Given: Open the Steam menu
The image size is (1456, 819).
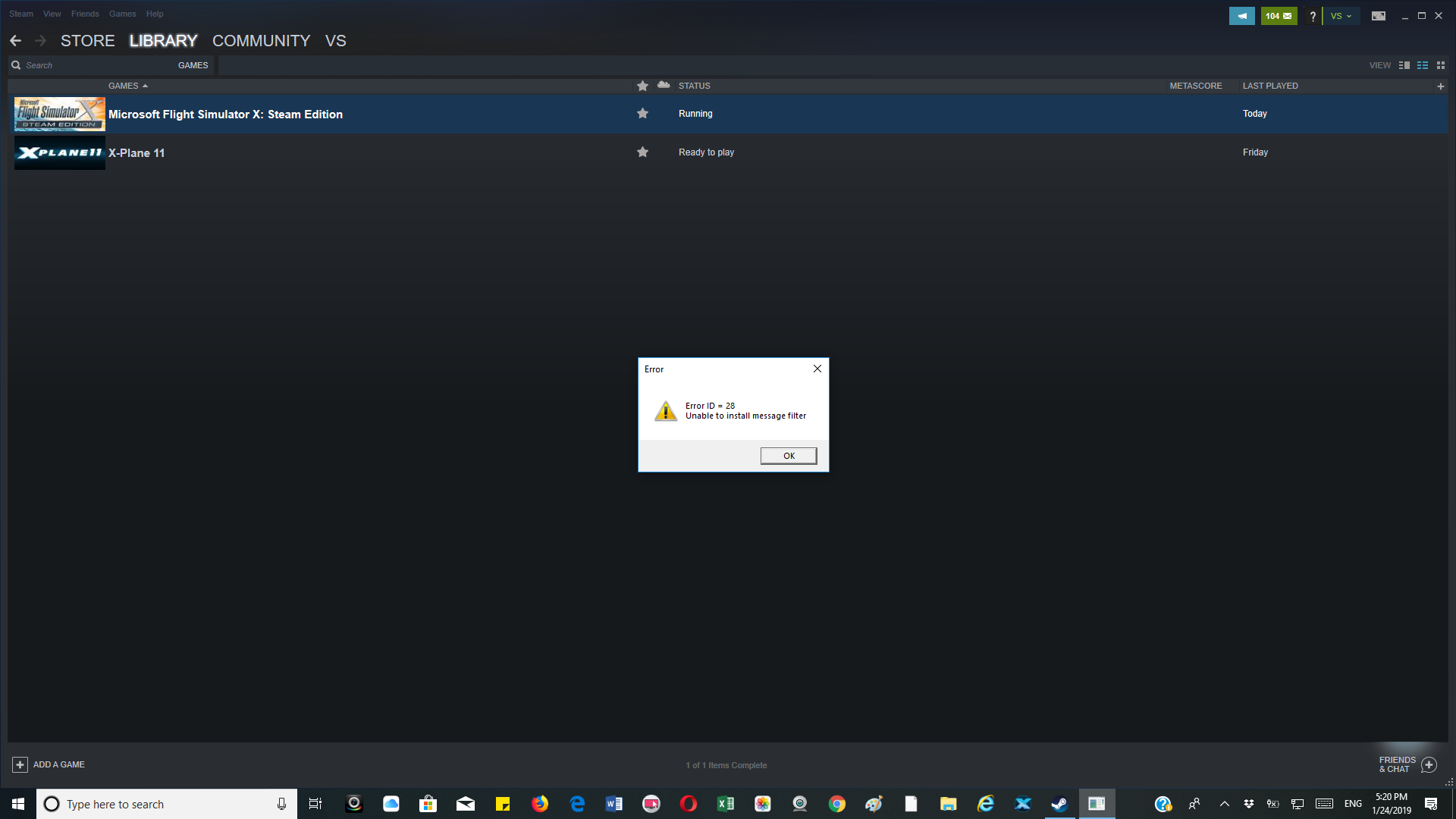Looking at the screenshot, I should [x=21, y=14].
